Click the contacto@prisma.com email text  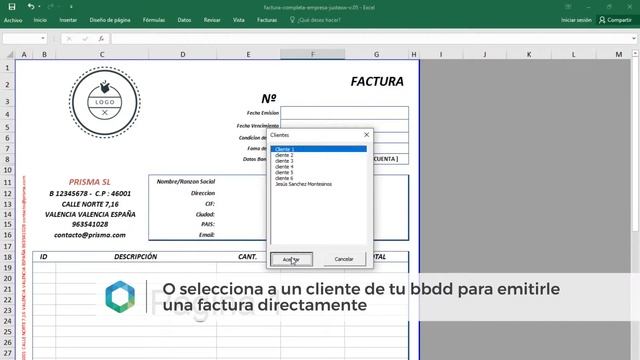pyautogui.click(x=90, y=235)
